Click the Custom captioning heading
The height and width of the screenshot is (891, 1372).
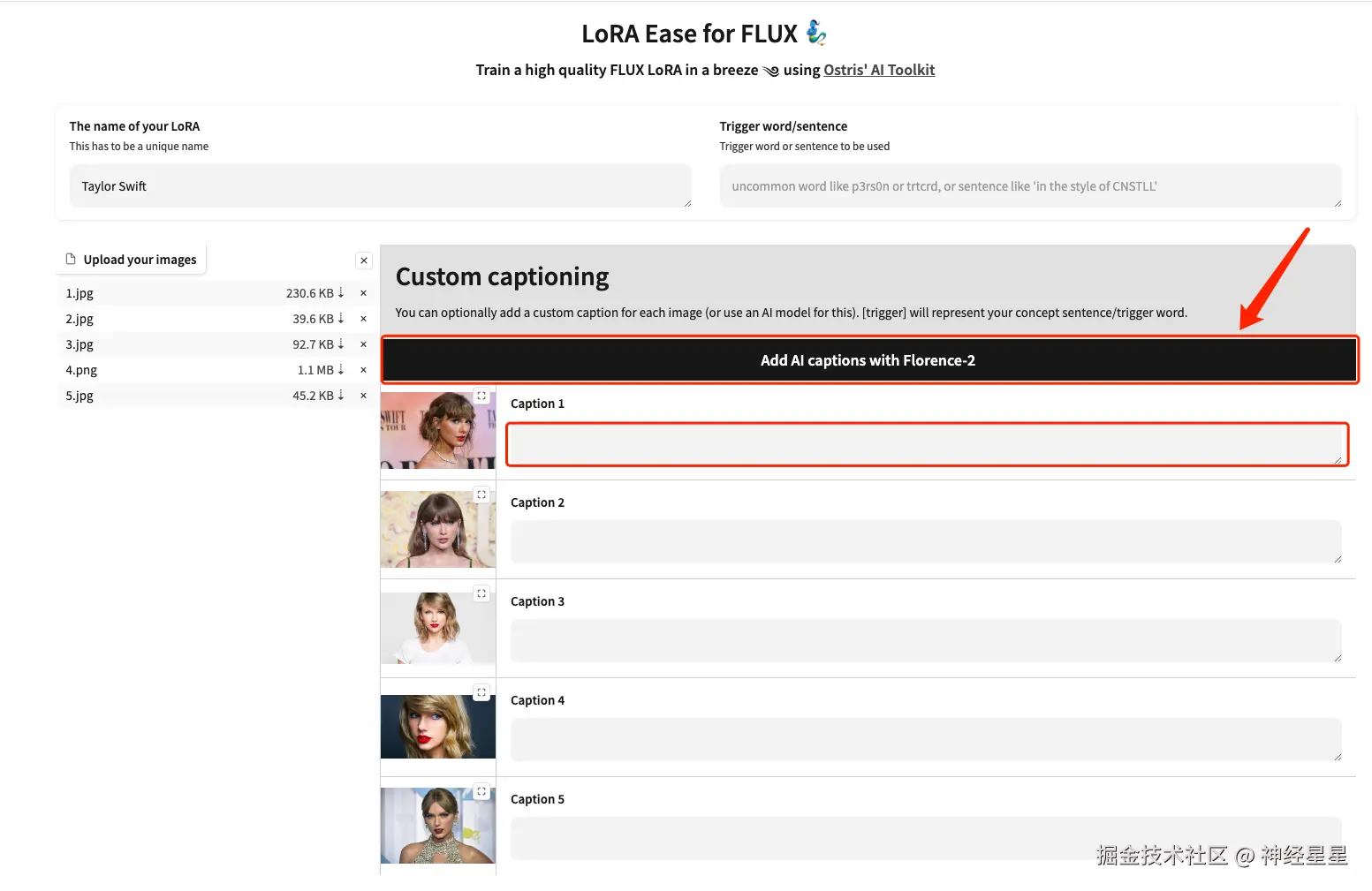click(x=503, y=277)
